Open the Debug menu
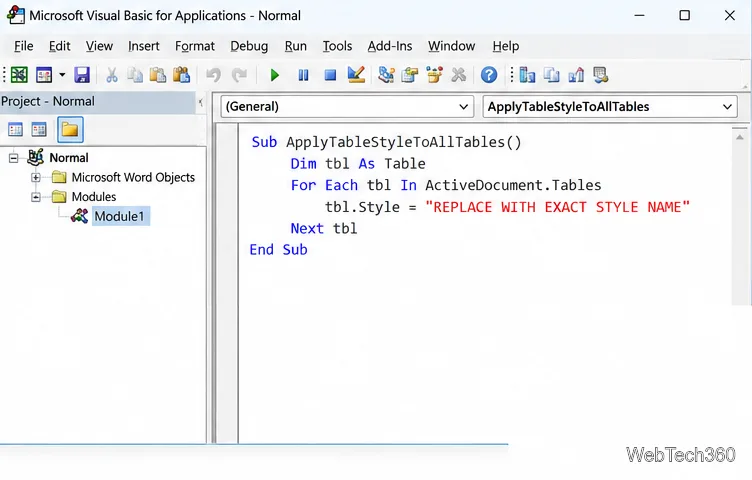 click(x=249, y=46)
